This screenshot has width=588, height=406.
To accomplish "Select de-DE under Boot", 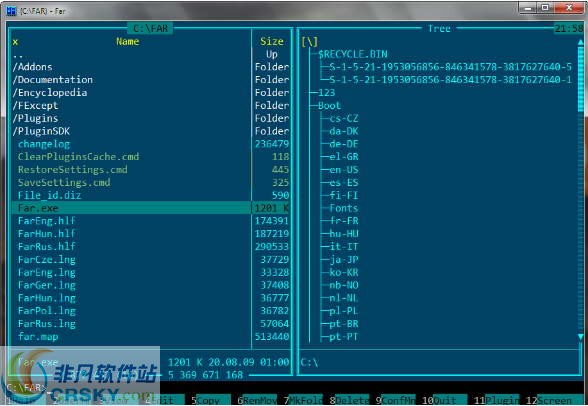I will pos(344,144).
